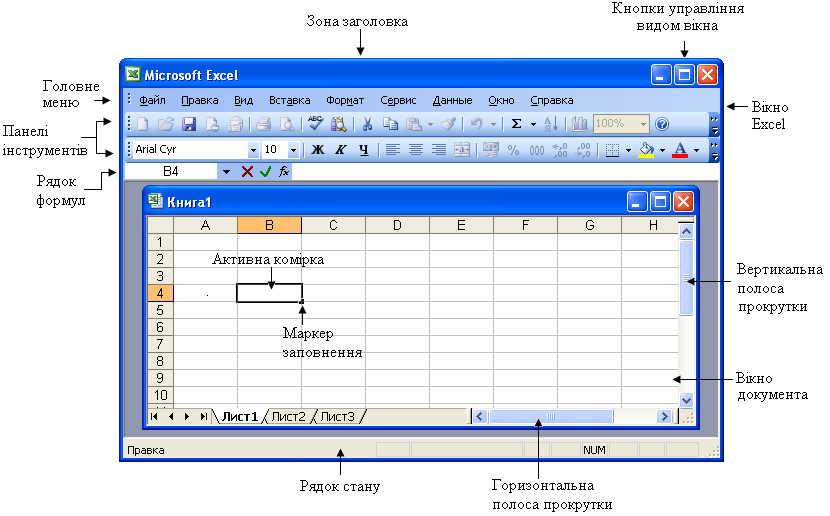The width and height of the screenshot is (830, 516).
Task: Click the New workbook icon
Action: [x=143, y=124]
